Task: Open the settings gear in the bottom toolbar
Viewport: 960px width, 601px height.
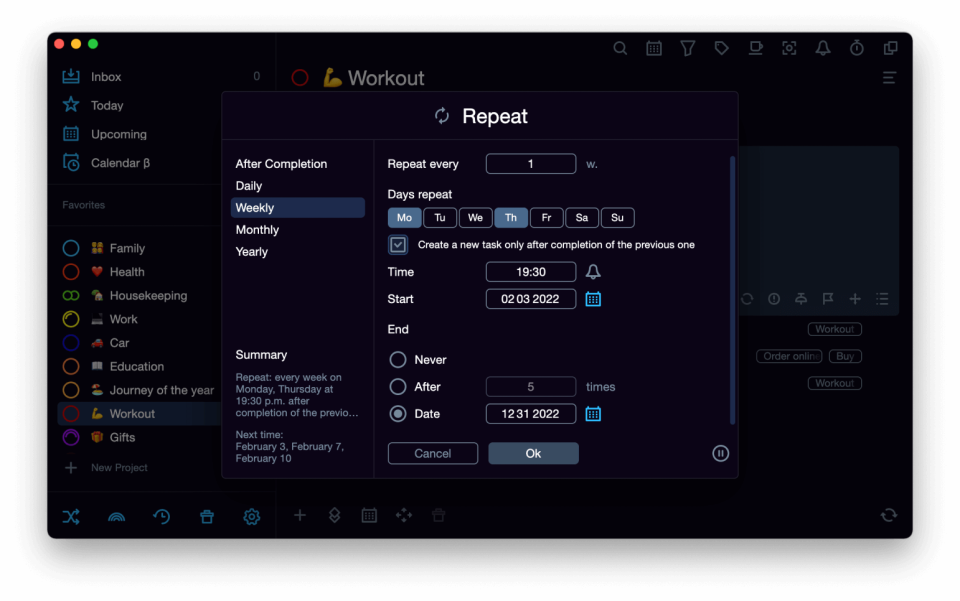Action: [251, 516]
